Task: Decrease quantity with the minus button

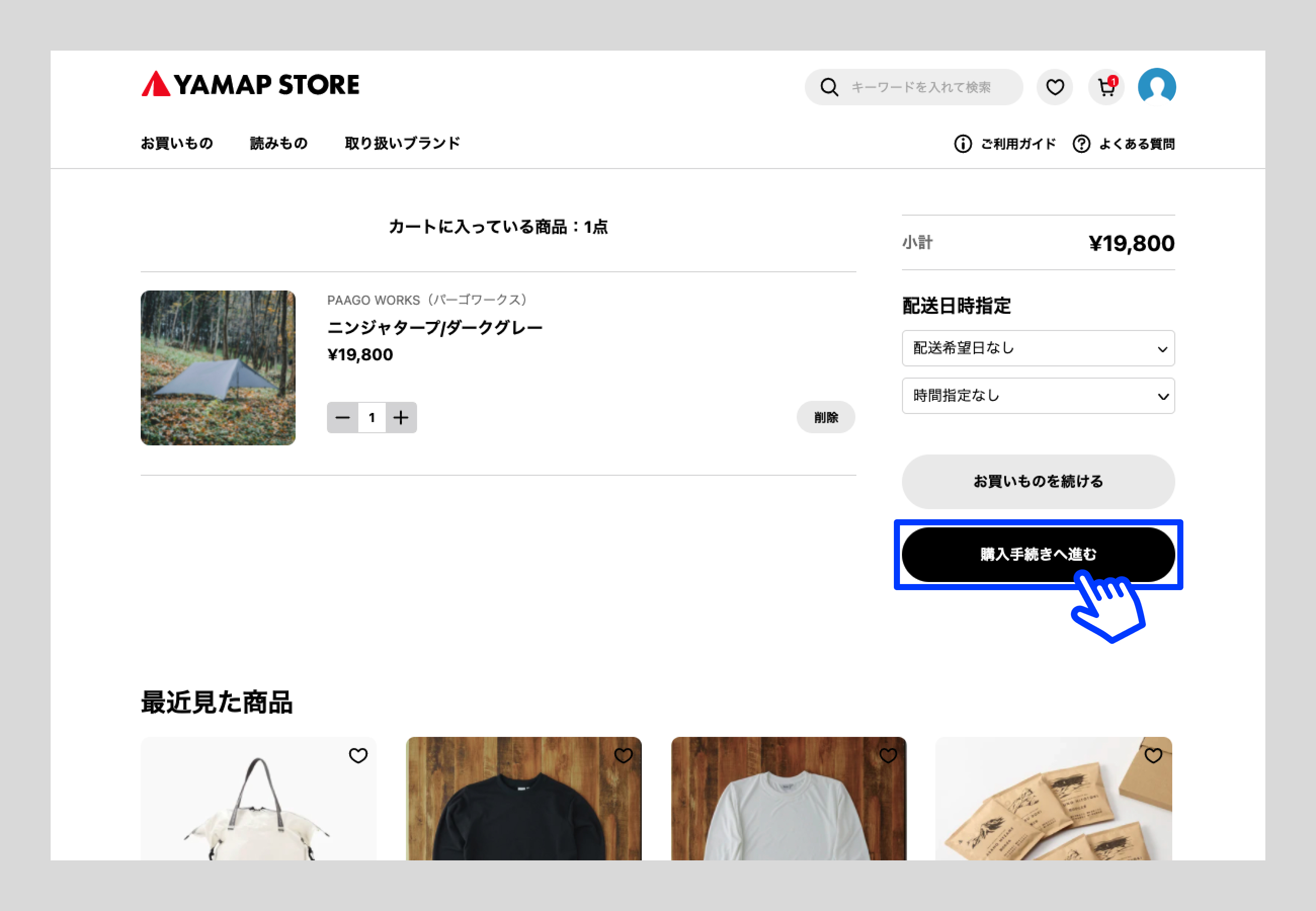Action: (x=342, y=418)
